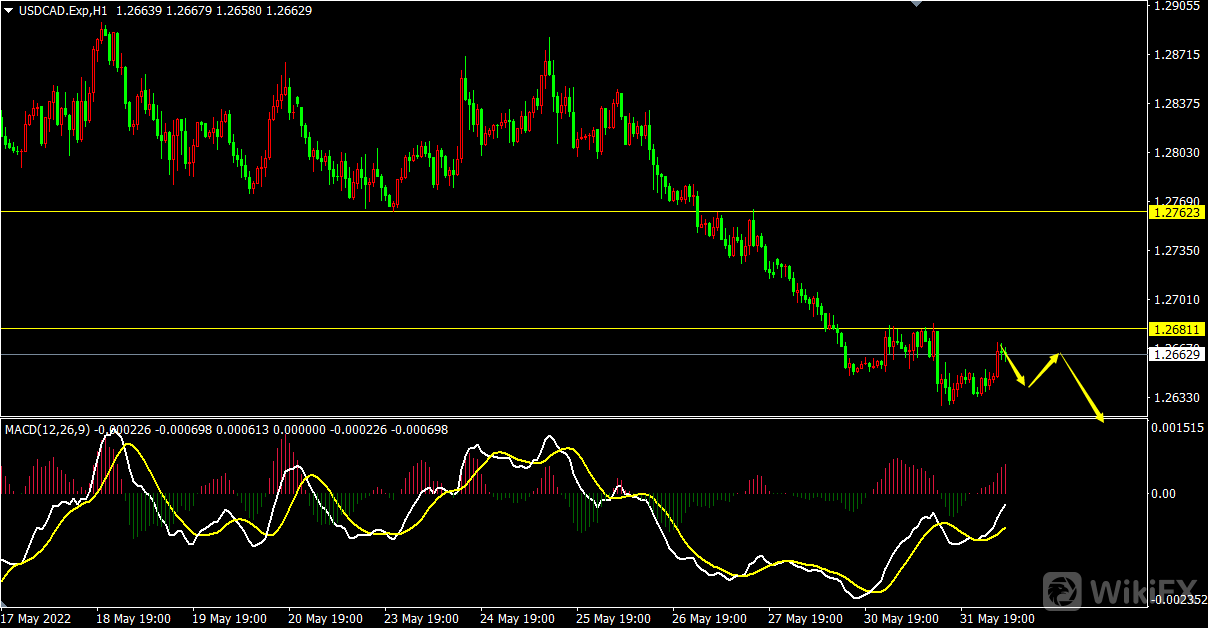This screenshot has width=1208, height=628.
Task: Click the 23 May 19:00 time label
Action: coord(422,619)
